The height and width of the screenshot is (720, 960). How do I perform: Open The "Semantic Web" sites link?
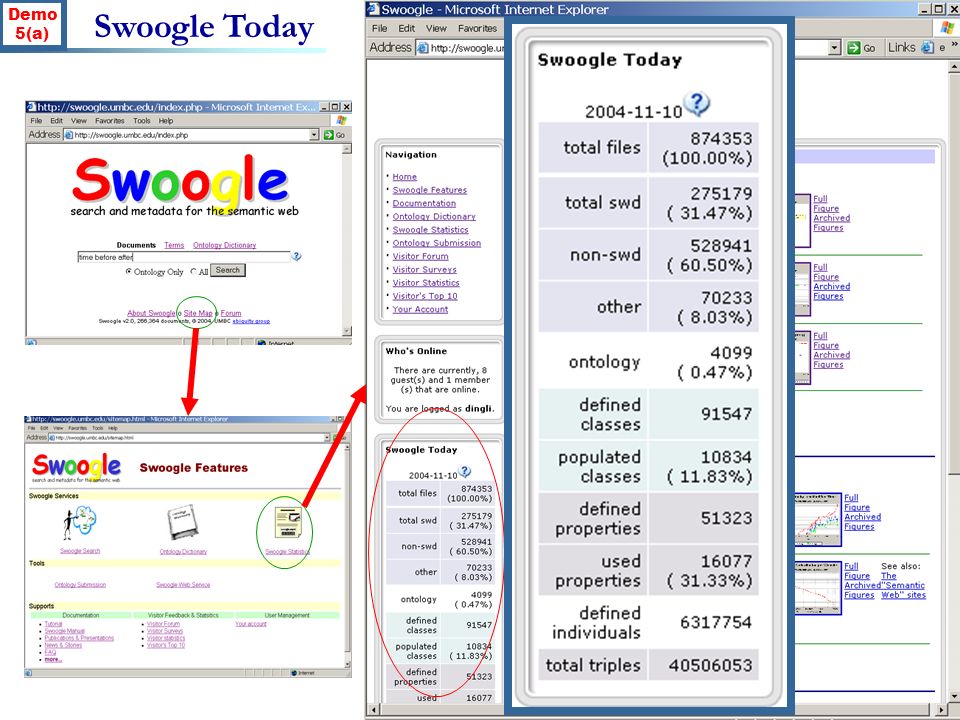click(x=903, y=585)
